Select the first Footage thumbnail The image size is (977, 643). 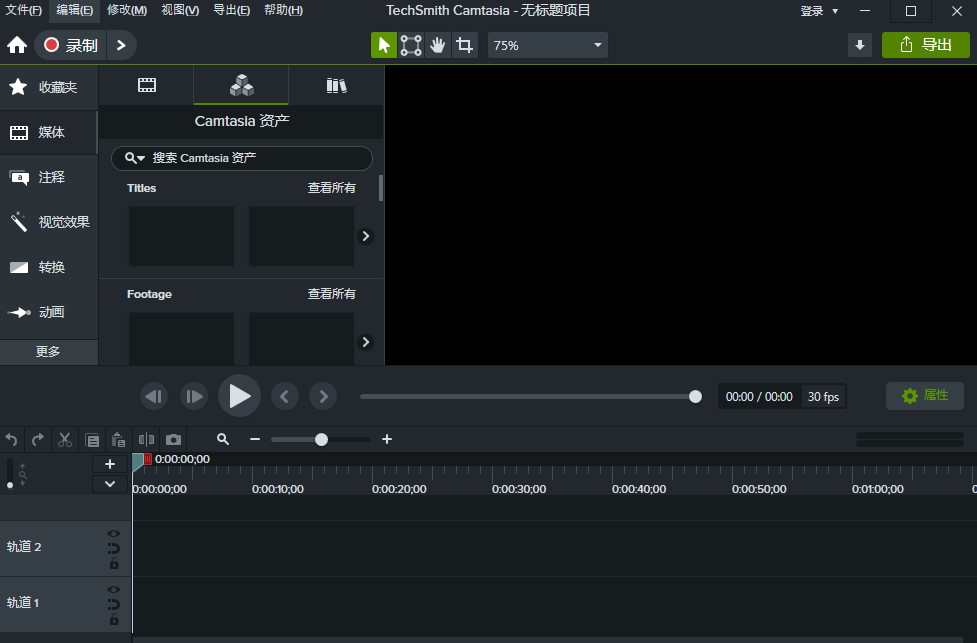pos(181,338)
